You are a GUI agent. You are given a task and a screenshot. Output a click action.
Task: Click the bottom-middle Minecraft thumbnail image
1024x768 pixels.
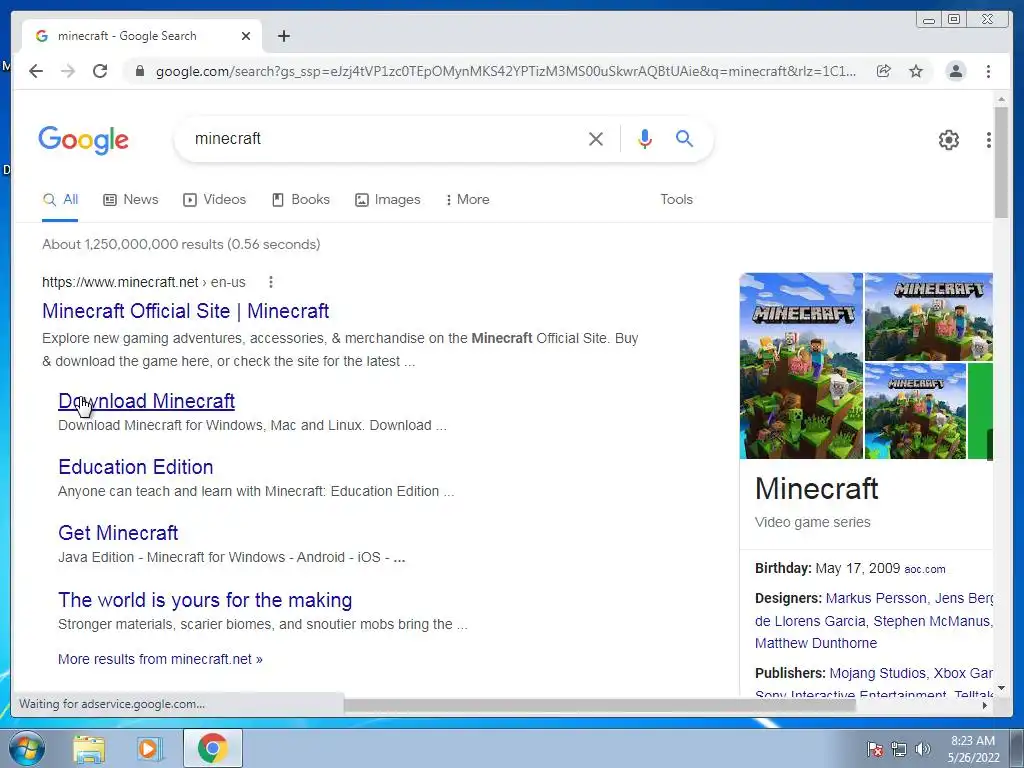click(915, 411)
